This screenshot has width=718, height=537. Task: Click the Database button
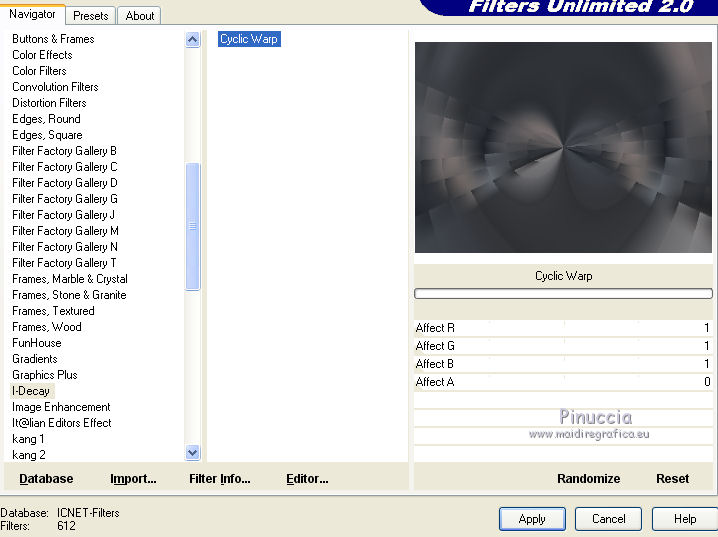pyautogui.click(x=46, y=479)
